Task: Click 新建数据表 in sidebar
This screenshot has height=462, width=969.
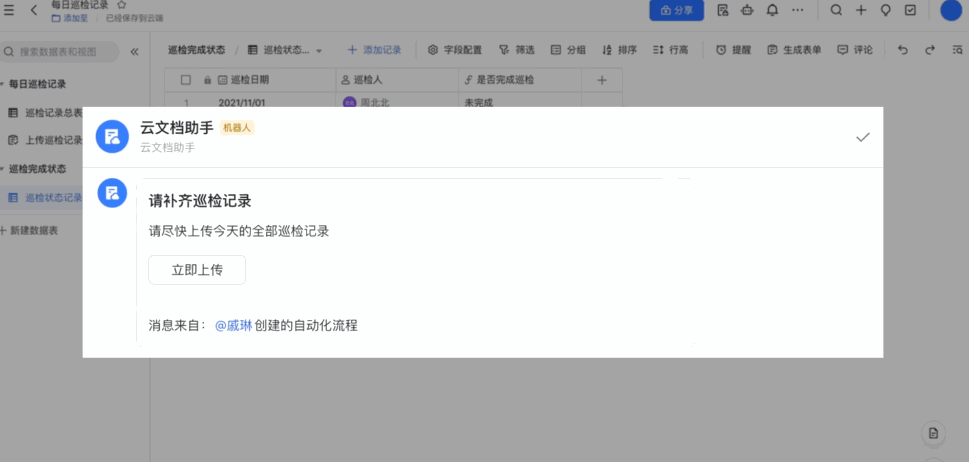Action: point(29,230)
